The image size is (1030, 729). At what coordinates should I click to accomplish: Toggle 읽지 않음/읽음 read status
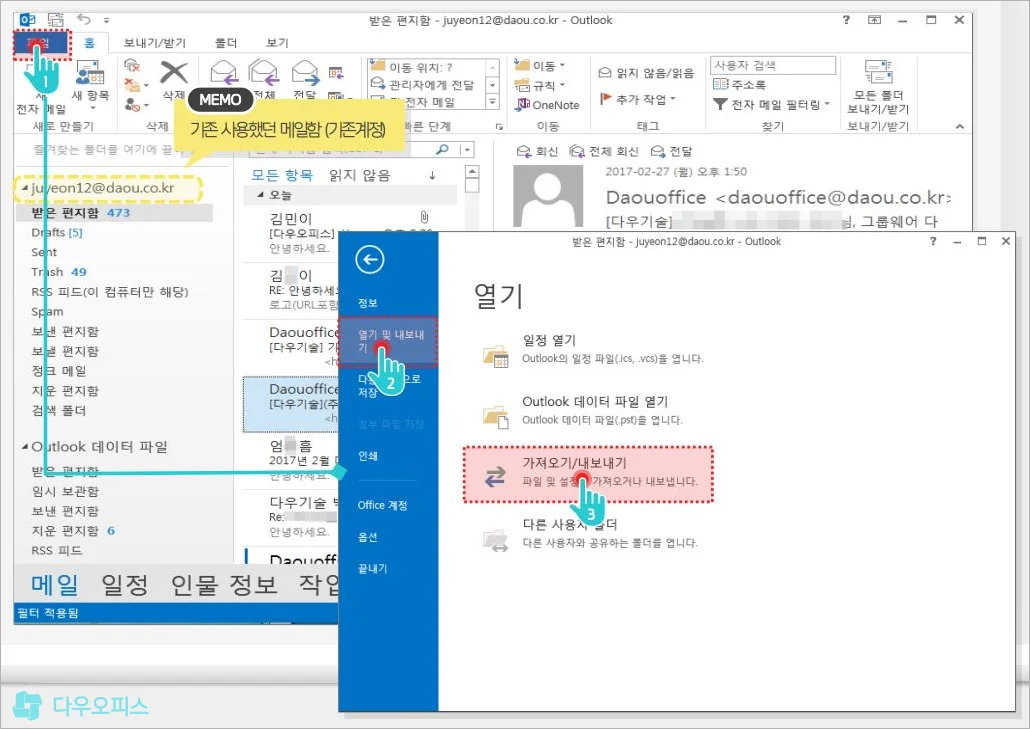[646, 73]
